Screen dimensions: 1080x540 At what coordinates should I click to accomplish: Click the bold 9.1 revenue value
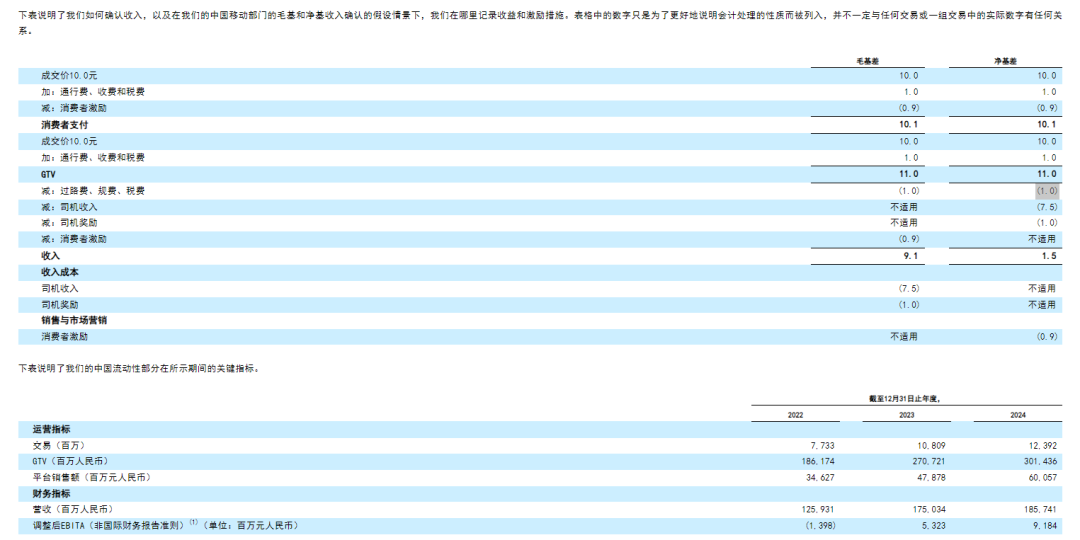tap(910, 256)
